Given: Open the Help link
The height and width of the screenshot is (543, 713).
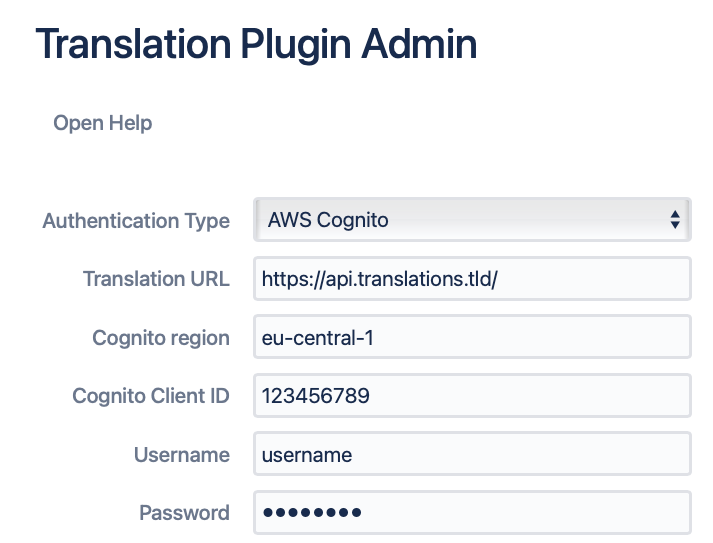Looking at the screenshot, I should pyautogui.click(x=102, y=123).
